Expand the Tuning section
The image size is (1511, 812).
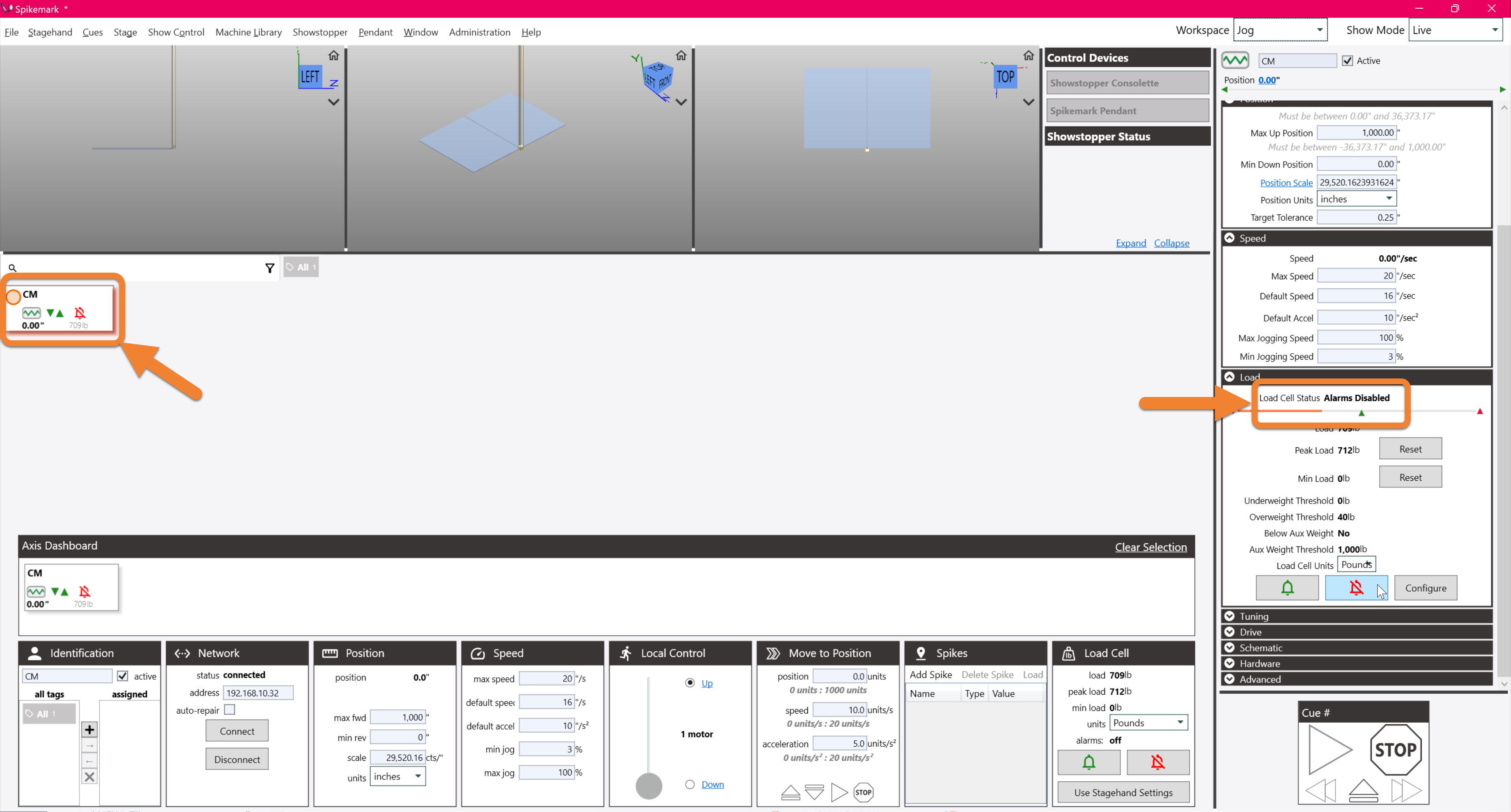tap(1229, 616)
